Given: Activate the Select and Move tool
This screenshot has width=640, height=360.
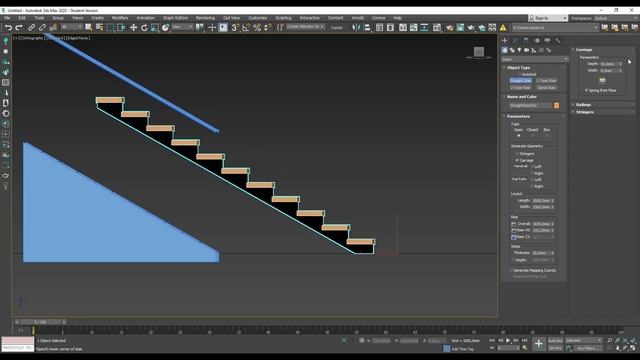Looking at the screenshot, I should pyautogui.click(x=133, y=28).
